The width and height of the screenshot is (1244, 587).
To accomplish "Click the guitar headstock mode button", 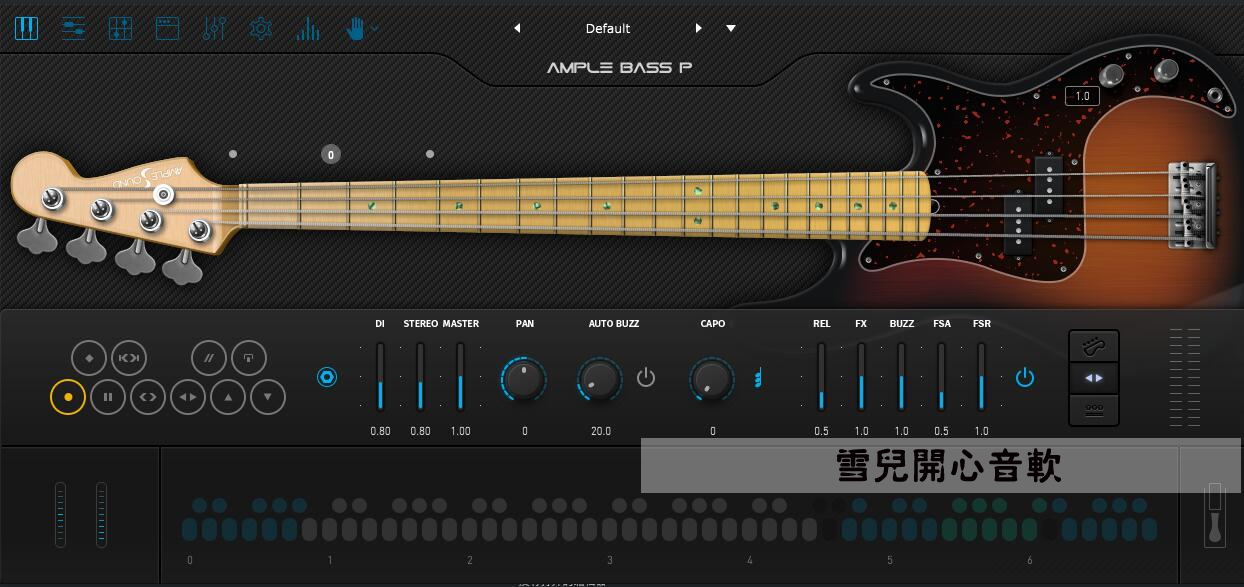I will (x=1094, y=347).
